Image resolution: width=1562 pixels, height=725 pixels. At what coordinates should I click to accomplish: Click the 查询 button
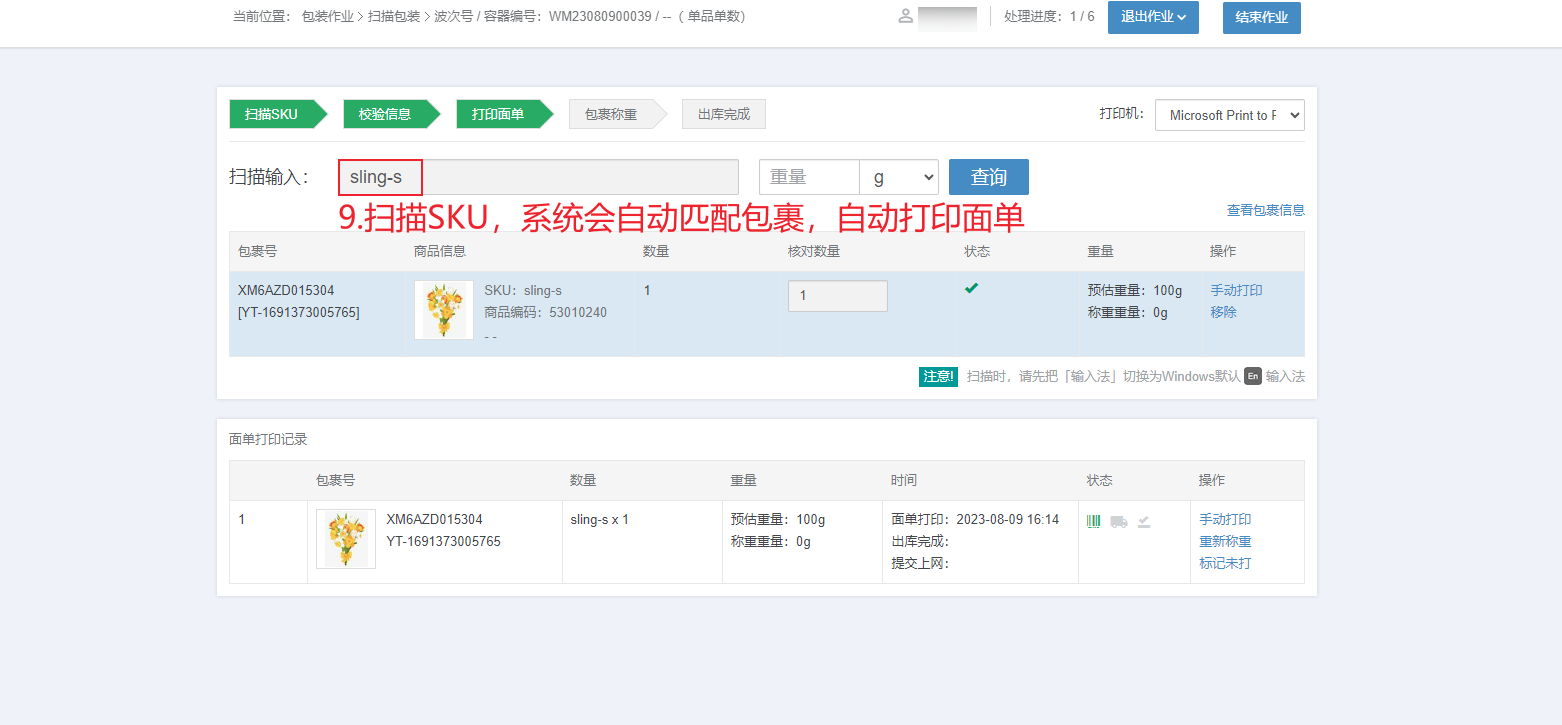(988, 177)
